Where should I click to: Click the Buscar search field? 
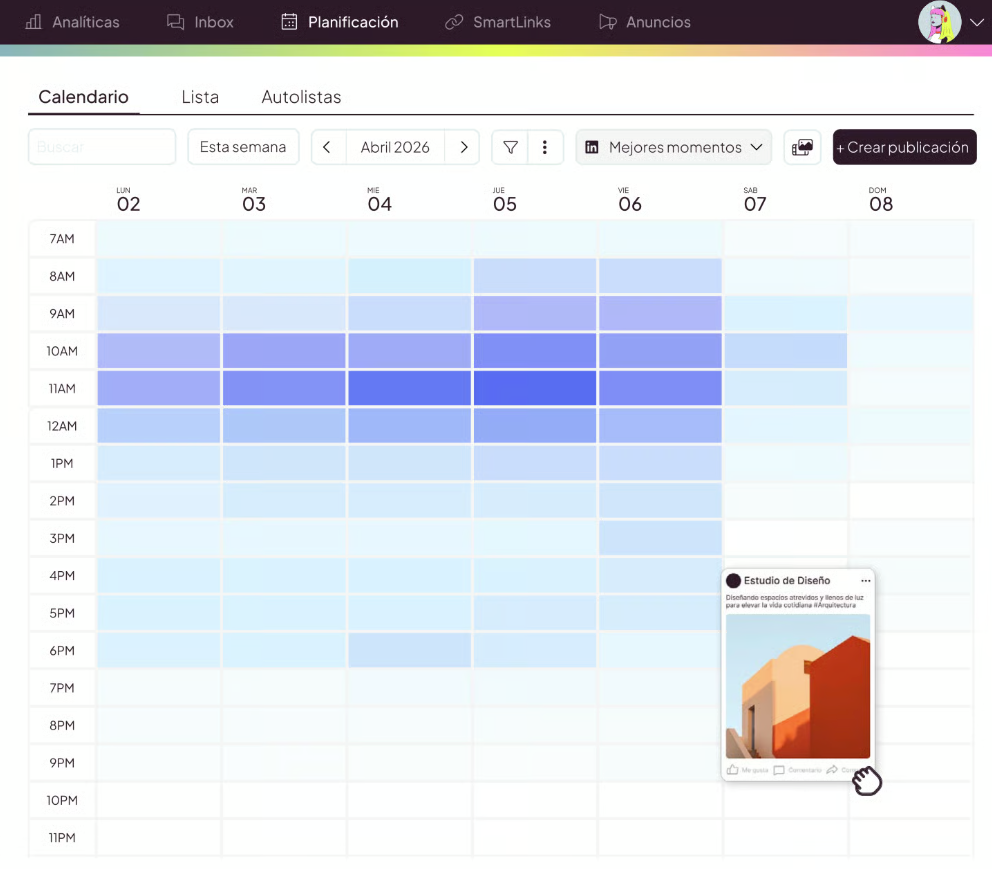pos(102,147)
